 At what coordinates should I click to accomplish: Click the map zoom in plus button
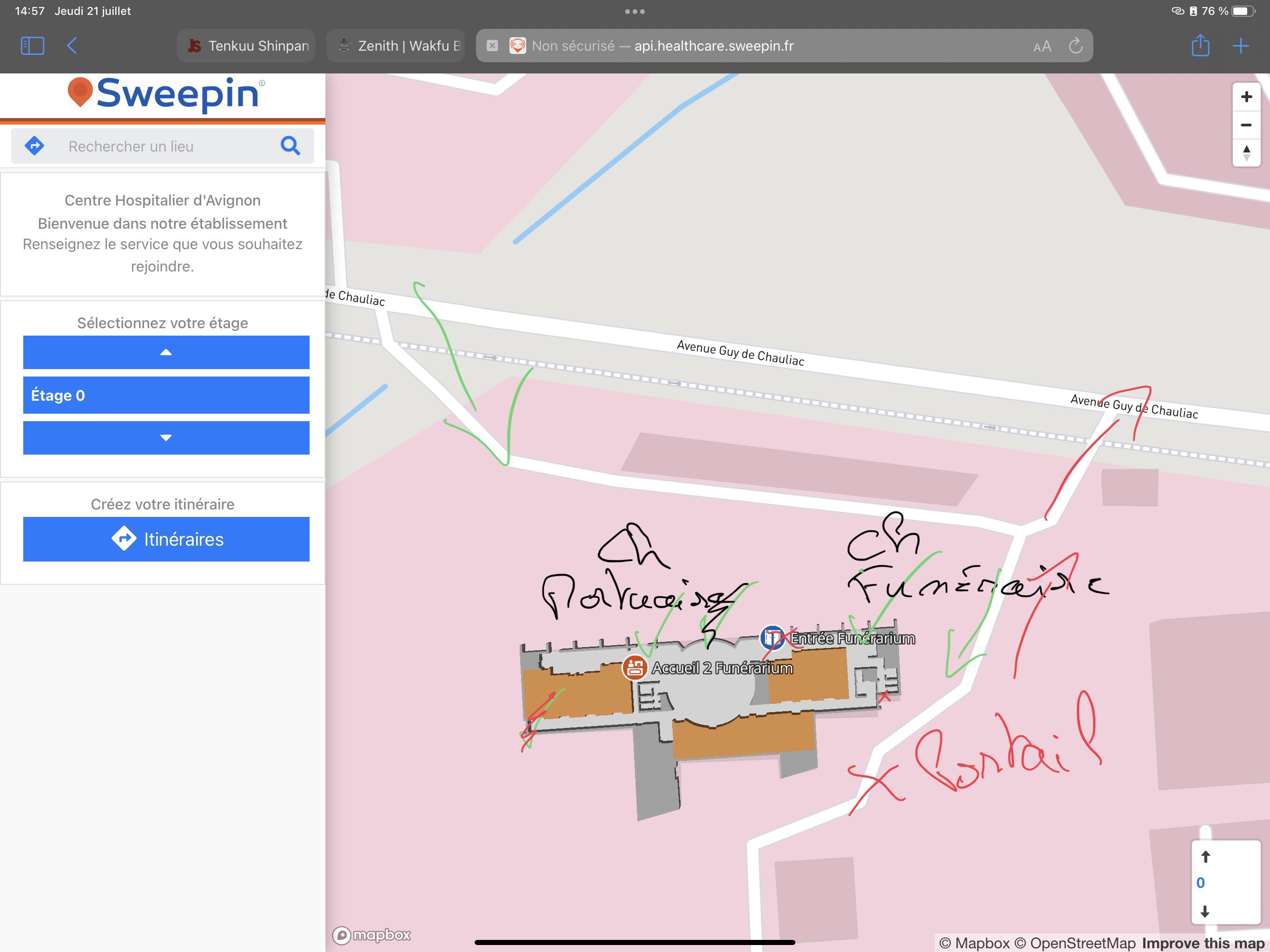[x=1246, y=97]
